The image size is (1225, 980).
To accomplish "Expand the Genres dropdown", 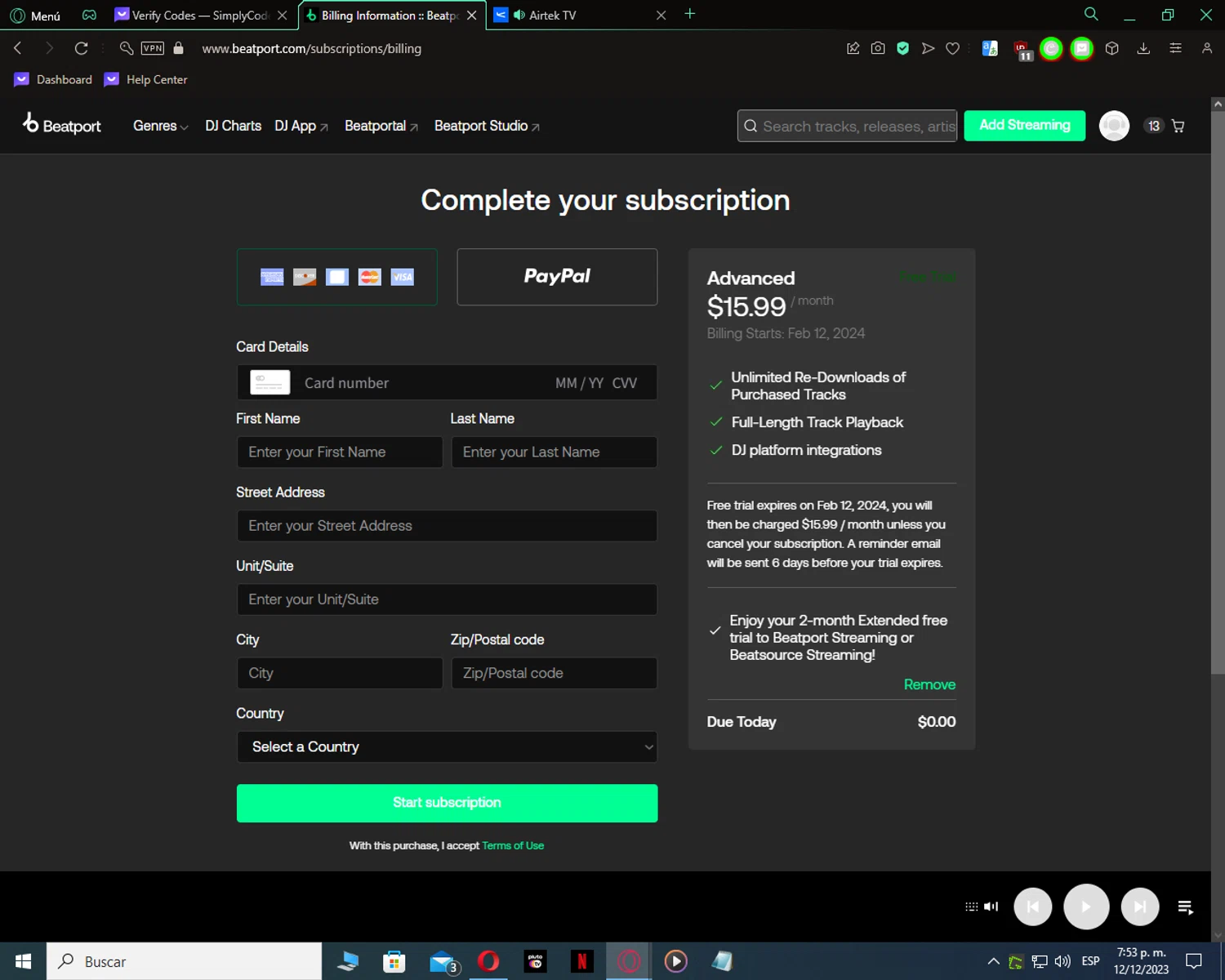I will [x=161, y=126].
